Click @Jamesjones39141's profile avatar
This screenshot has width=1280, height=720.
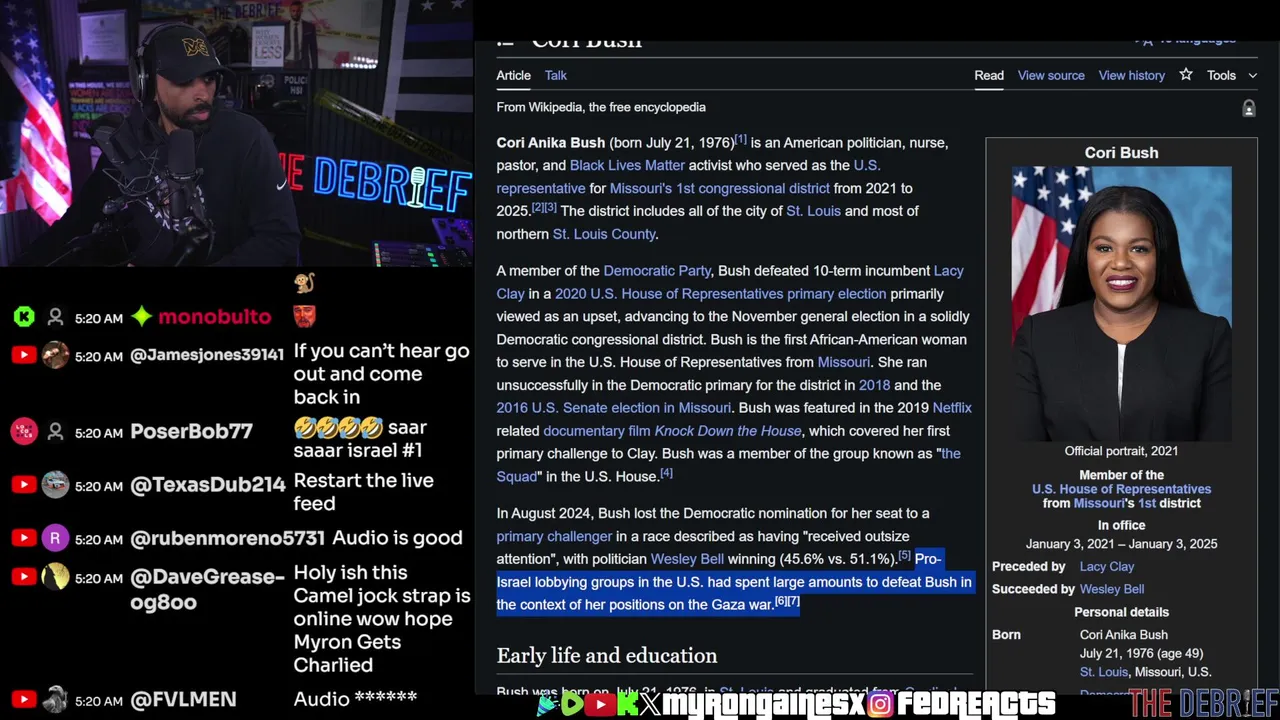click(56, 355)
